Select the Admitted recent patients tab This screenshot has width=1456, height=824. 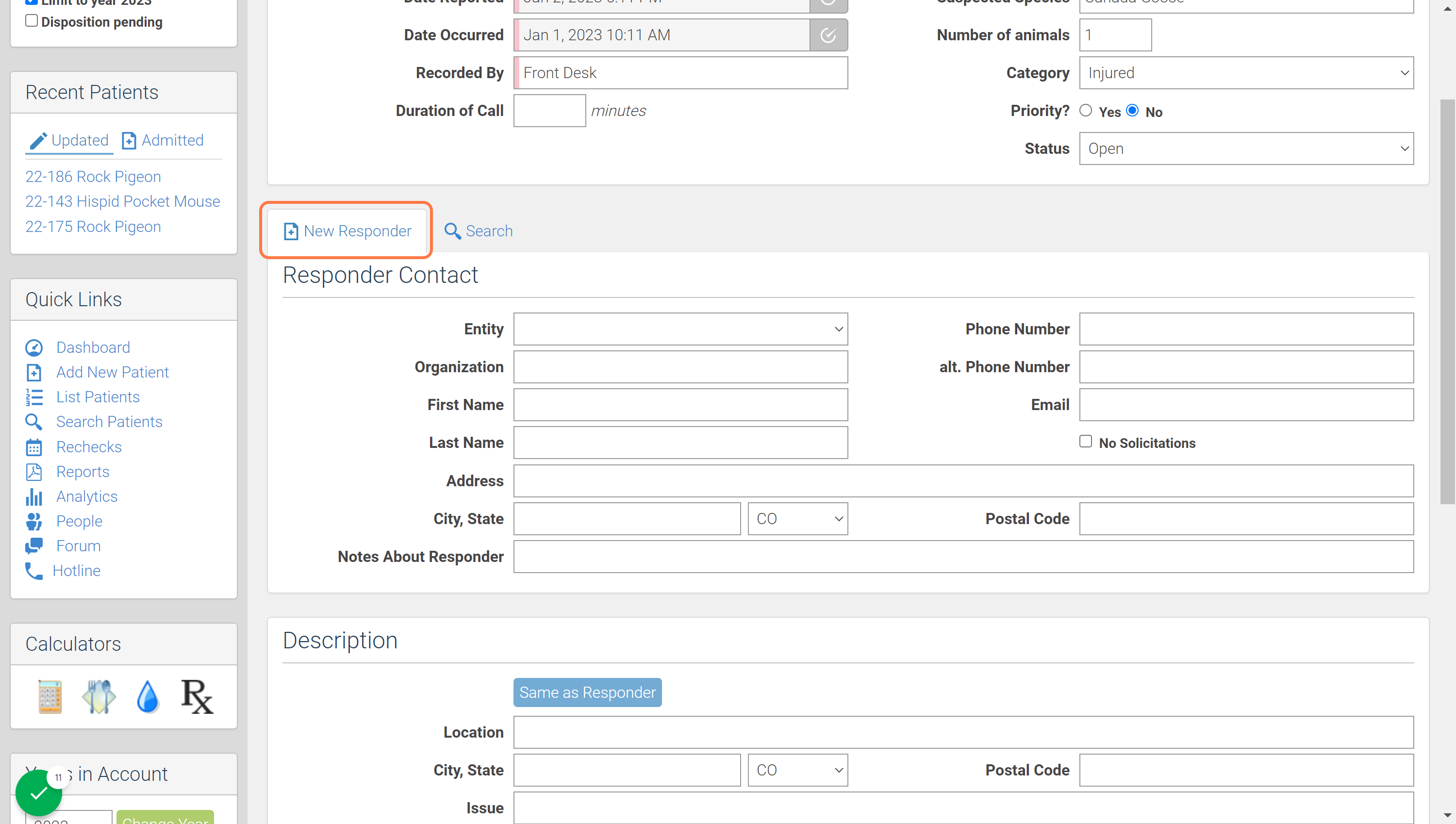point(163,140)
